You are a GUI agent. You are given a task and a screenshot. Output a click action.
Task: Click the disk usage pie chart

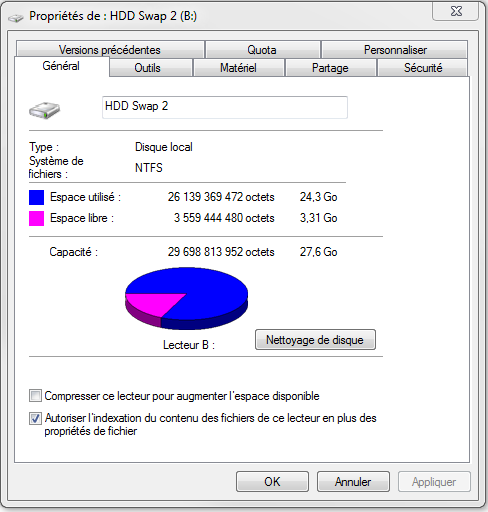pyautogui.click(x=186, y=298)
